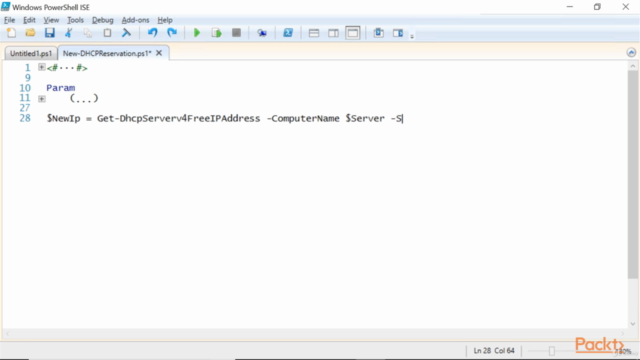
Task: Collapse the script pane with the round arrow
Action: tap(631, 53)
